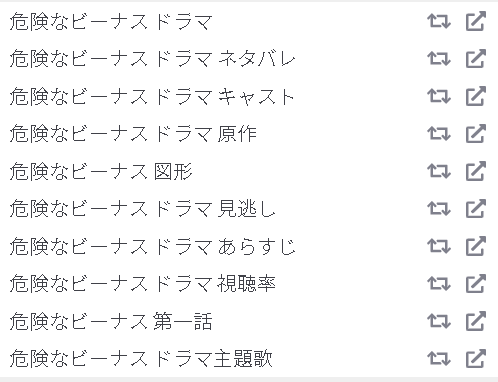
Task: Click re-search arrows icon beside 主題歌 row
Action: pos(439,359)
